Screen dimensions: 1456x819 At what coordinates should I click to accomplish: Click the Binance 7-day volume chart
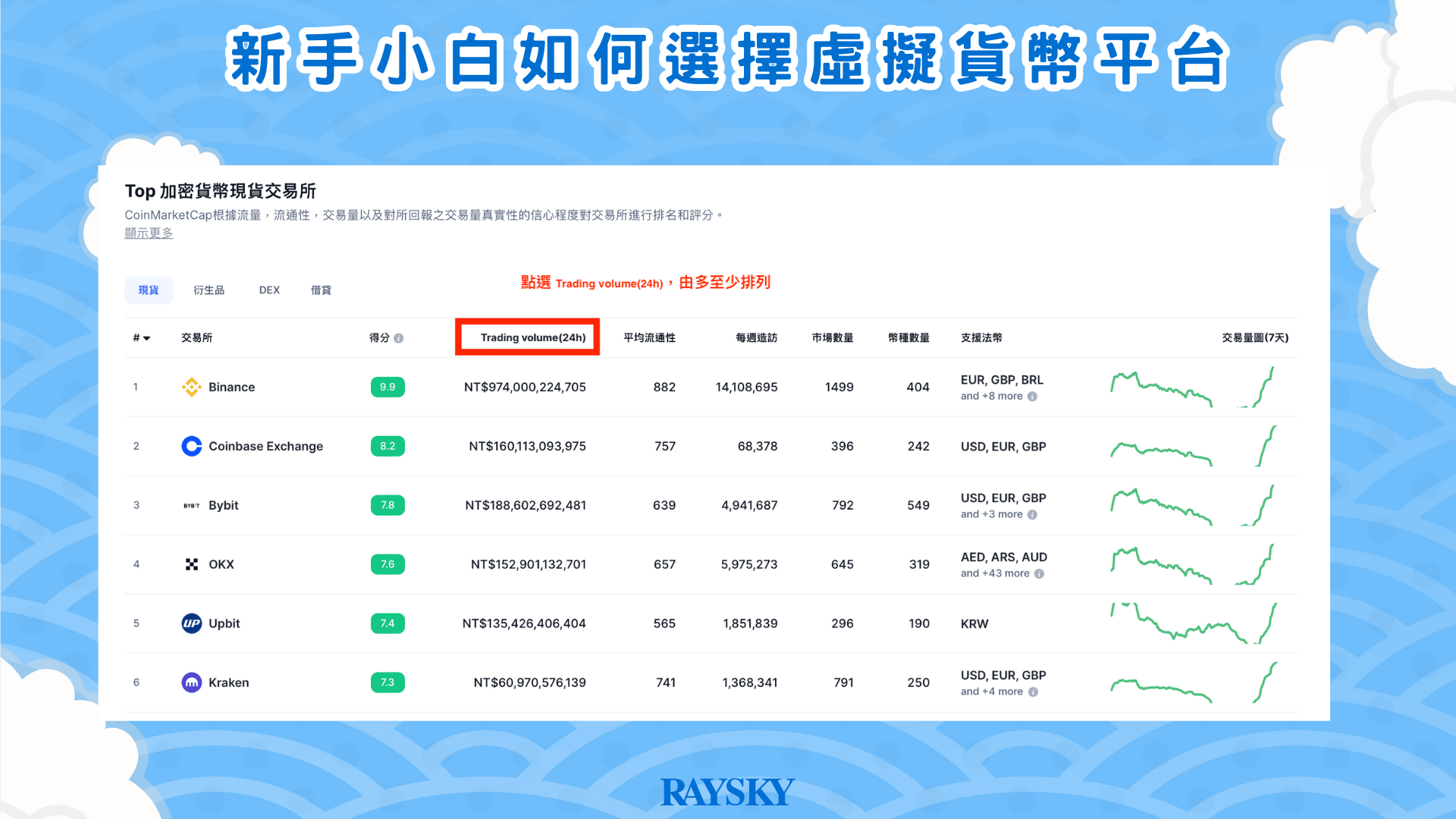(x=1193, y=387)
